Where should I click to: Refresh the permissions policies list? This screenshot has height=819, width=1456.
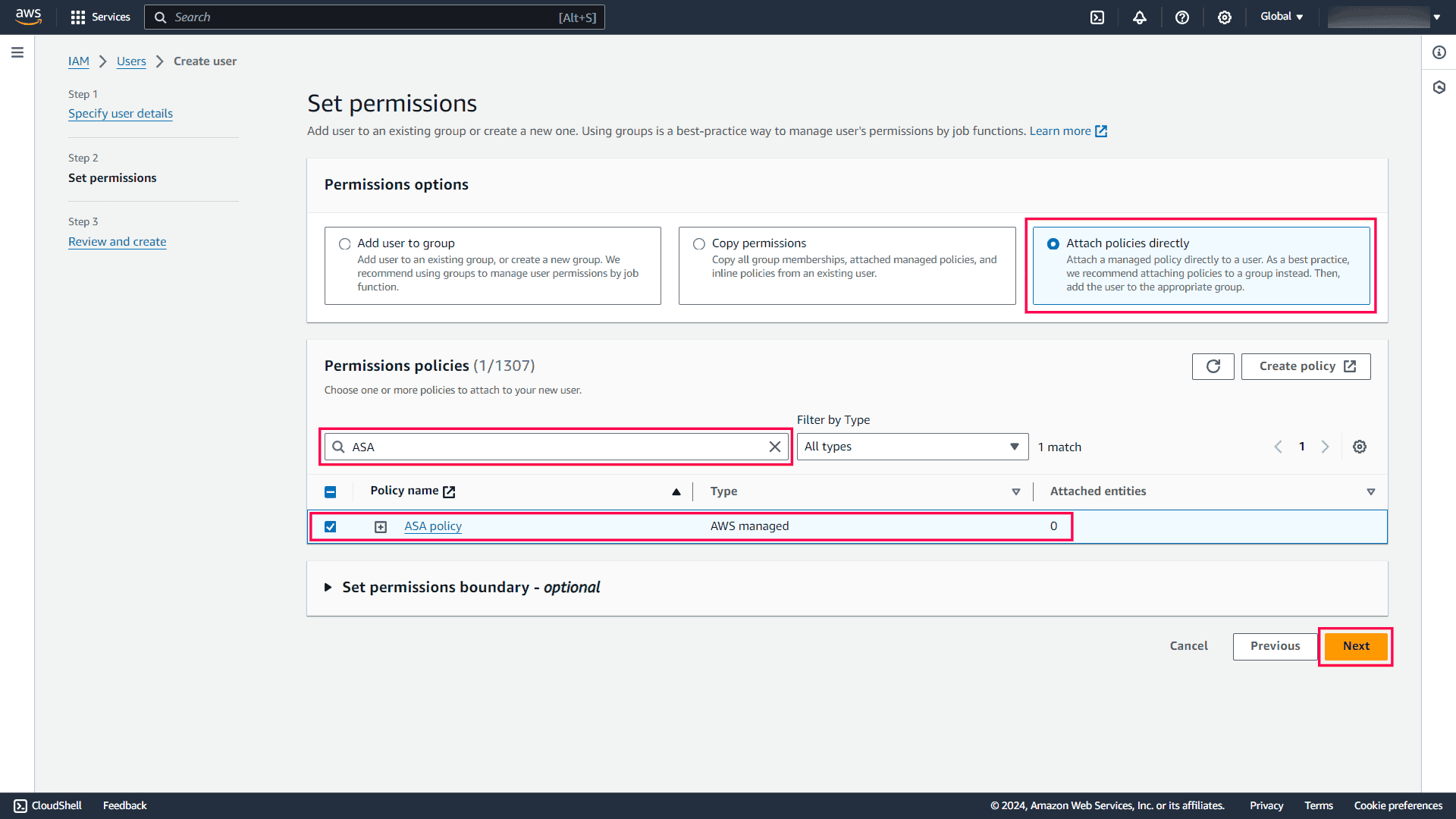click(1213, 366)
